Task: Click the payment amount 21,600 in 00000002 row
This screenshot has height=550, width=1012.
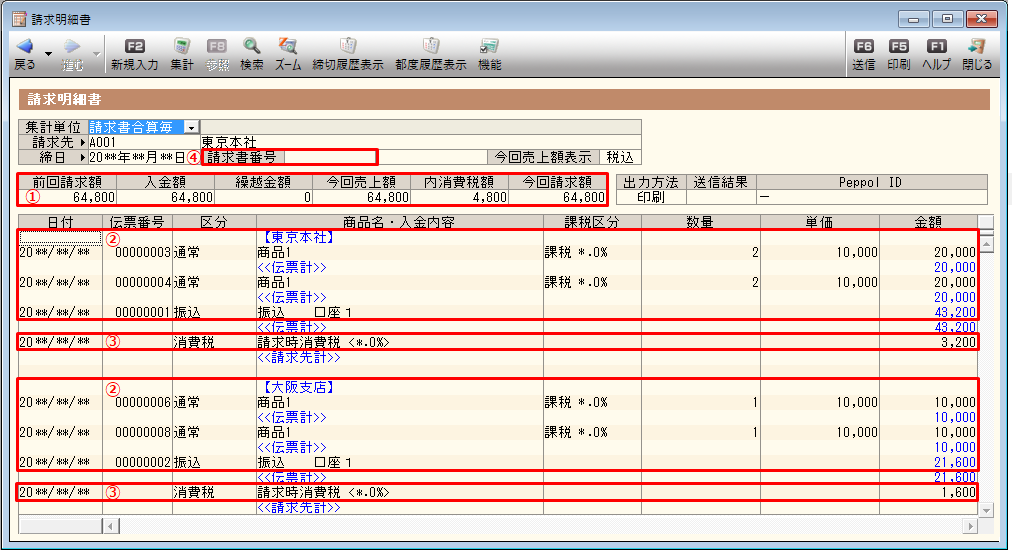Action: coord(955,462)
